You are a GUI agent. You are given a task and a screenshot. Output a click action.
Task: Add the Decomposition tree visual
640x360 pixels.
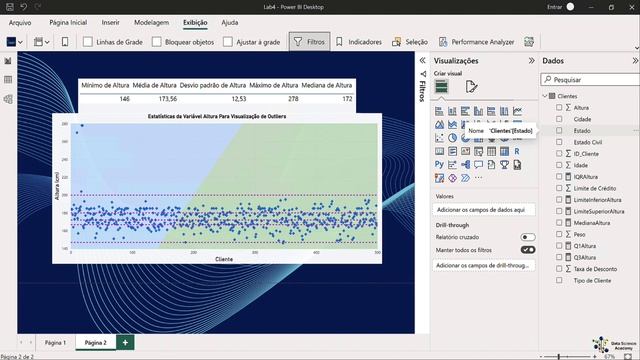point(465,164)
